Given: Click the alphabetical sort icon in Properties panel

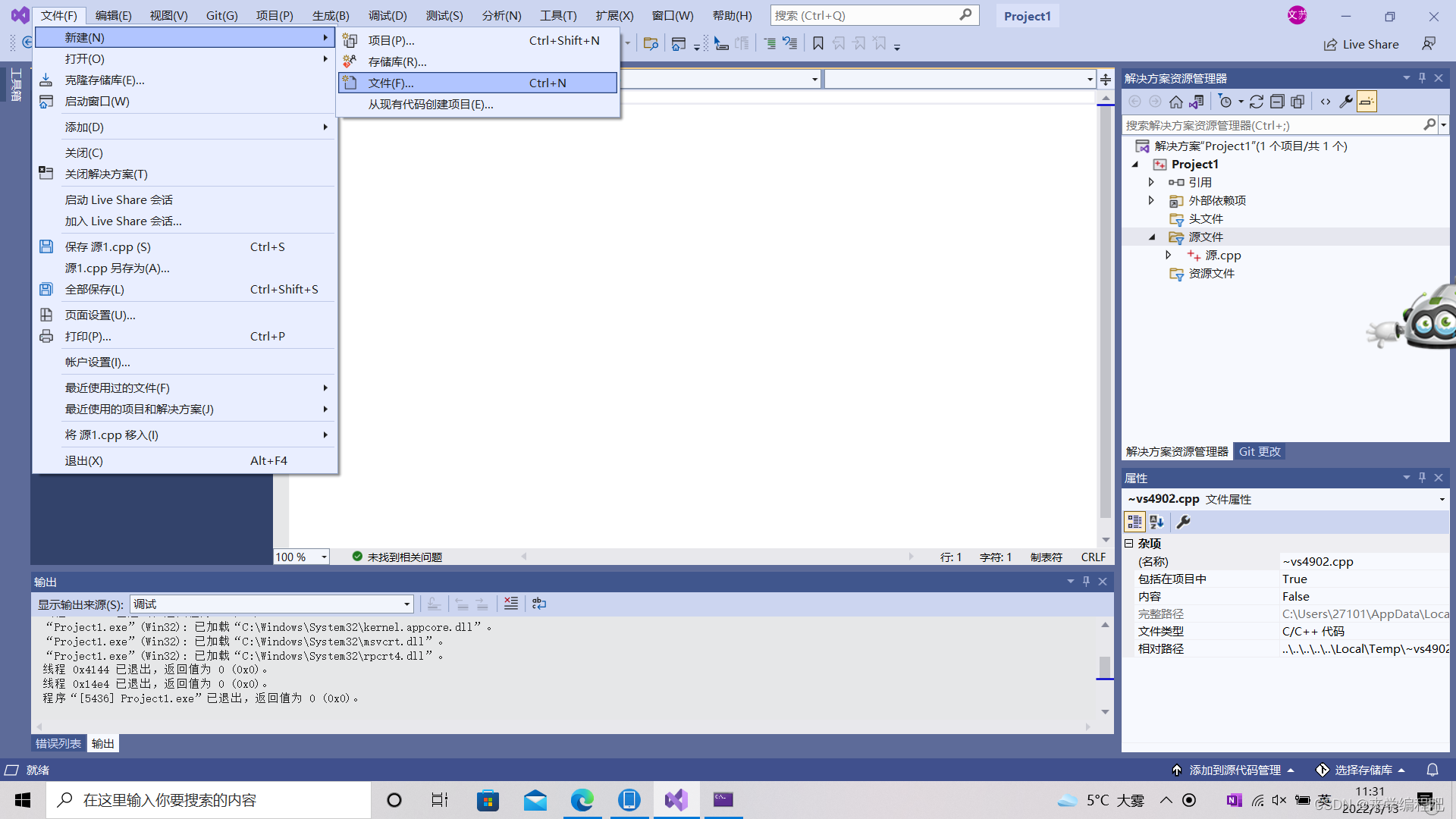Looking at the screenshot, I should pyautogui.click(x=1156, y=522).
